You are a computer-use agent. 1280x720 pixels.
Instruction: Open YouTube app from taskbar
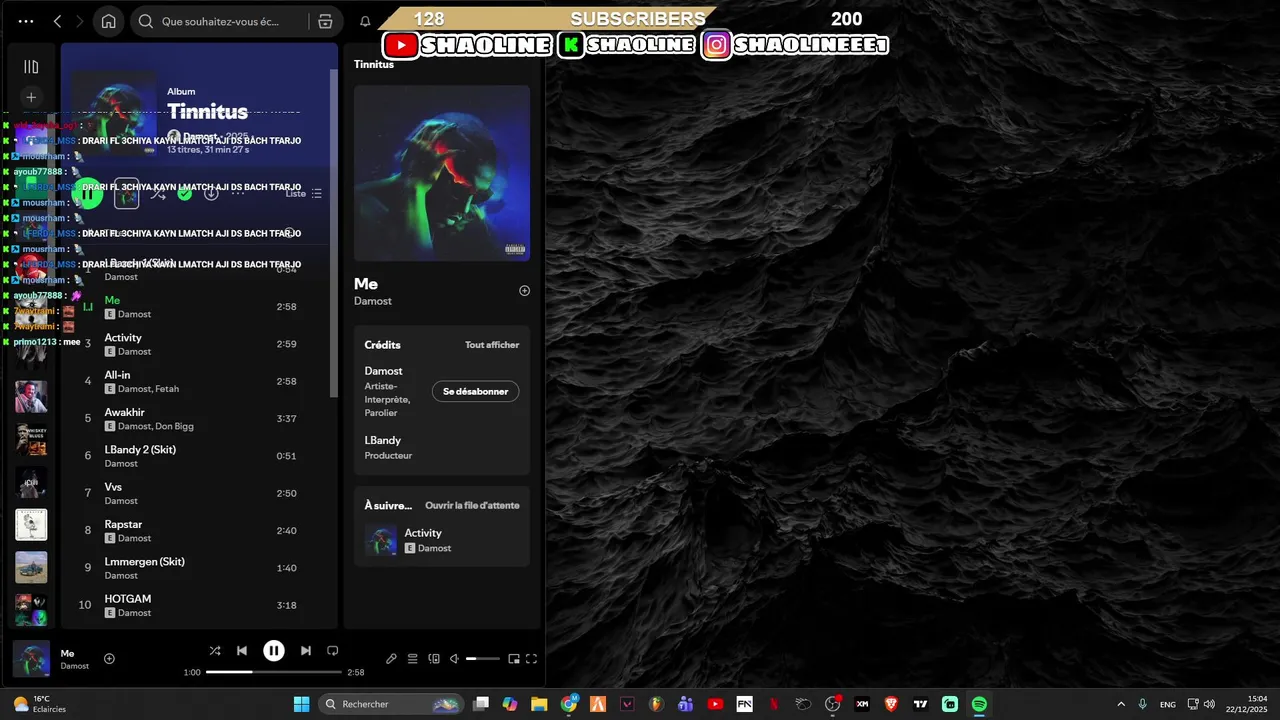715,704
